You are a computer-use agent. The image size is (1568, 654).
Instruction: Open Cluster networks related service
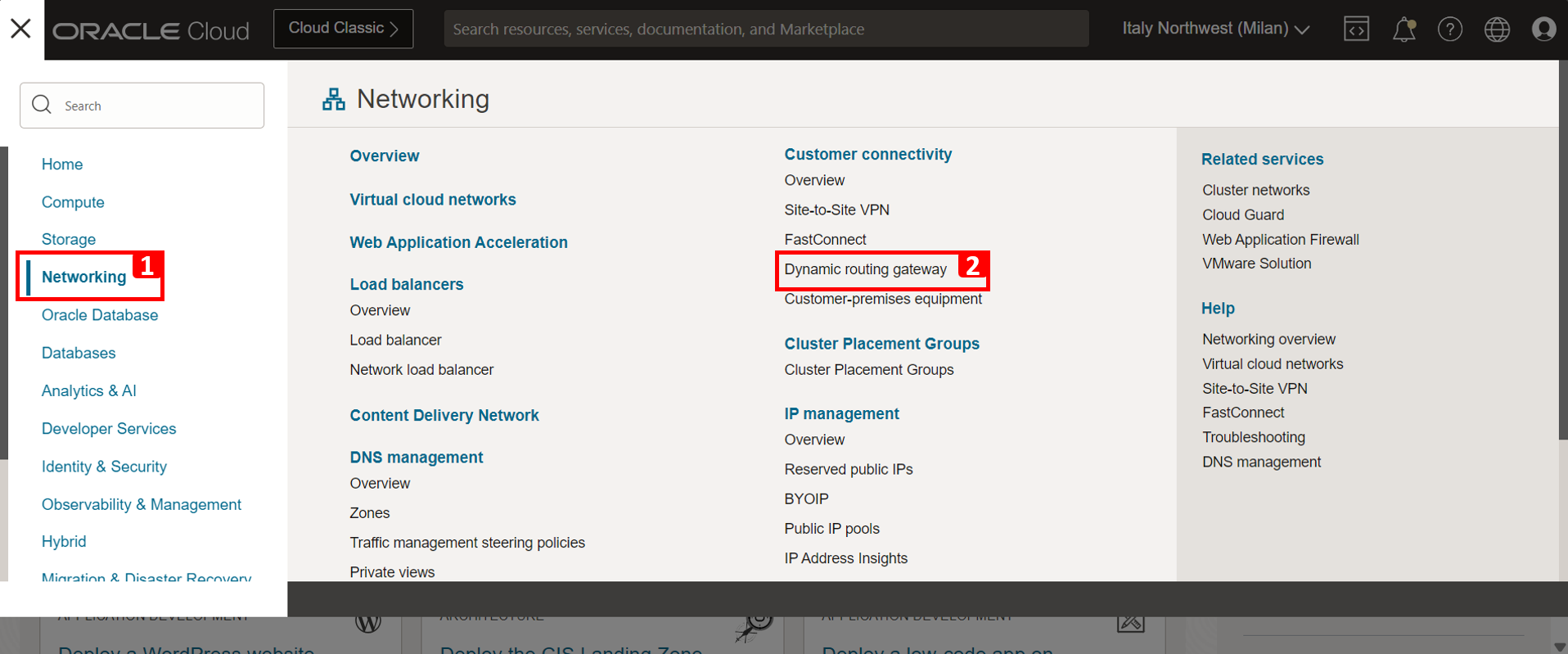point(1255,190)
